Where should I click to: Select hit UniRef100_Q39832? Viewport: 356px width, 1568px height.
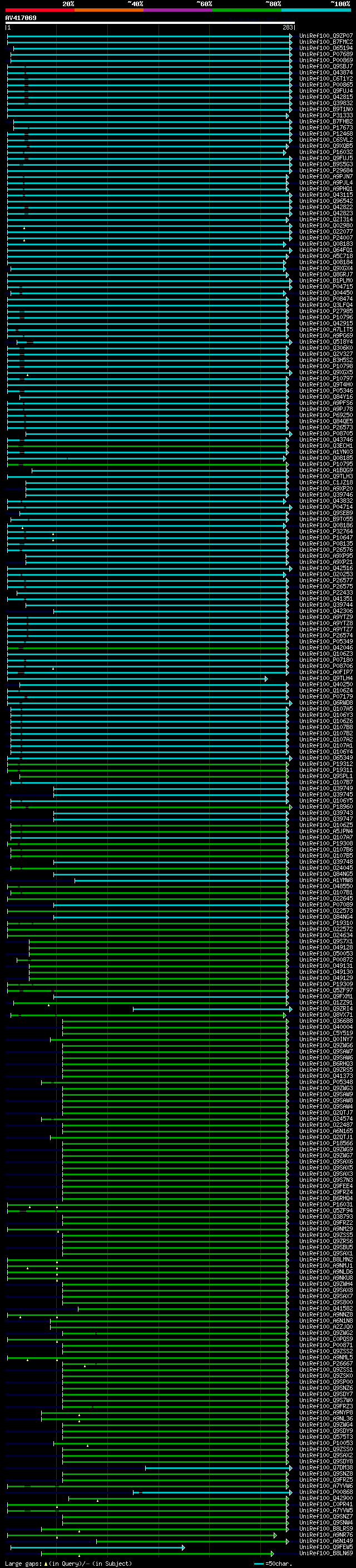pyautogui.click(x=326, y=103)
